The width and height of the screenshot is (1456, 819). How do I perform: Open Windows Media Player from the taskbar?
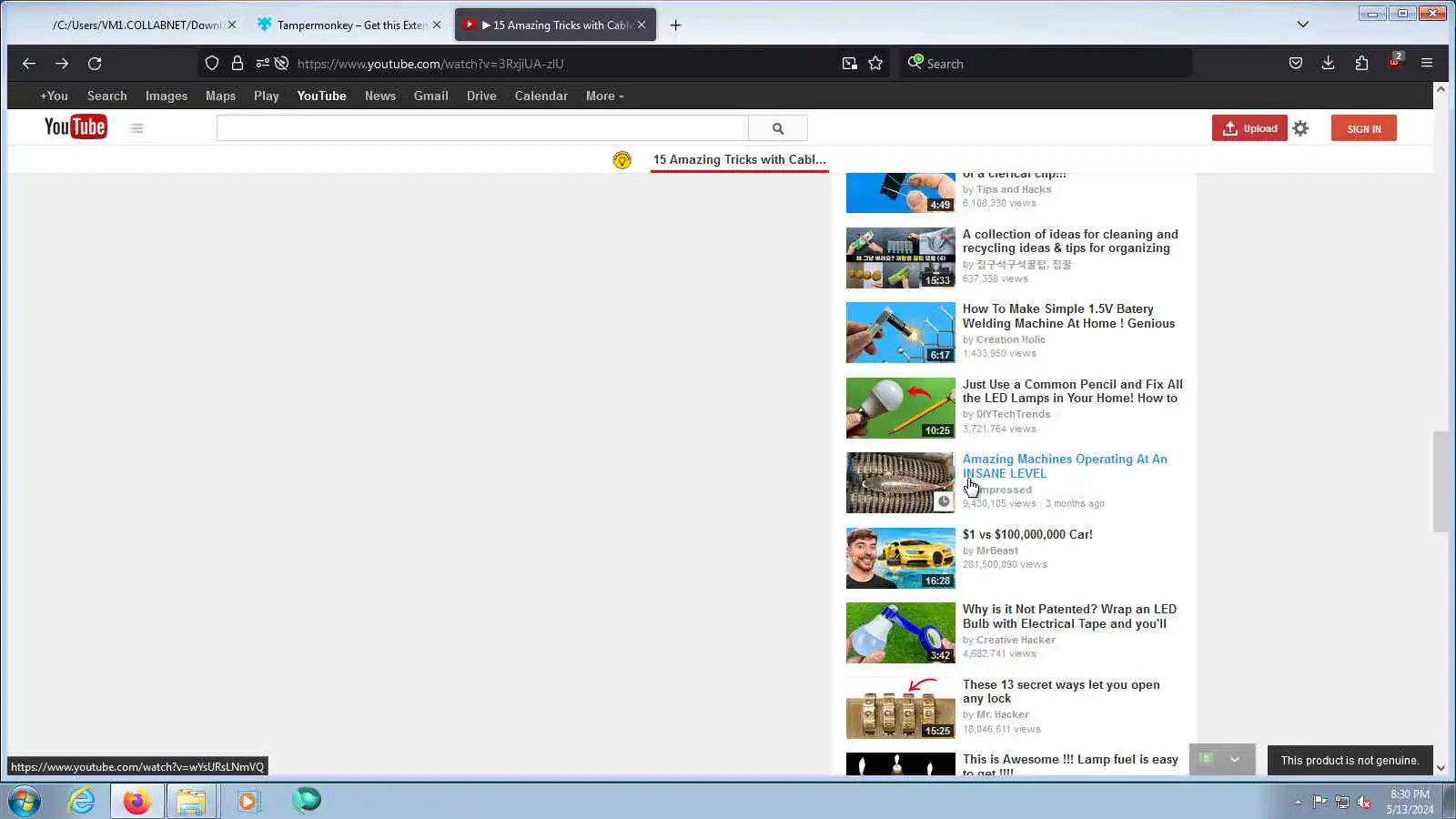click(x=248, y=801)
